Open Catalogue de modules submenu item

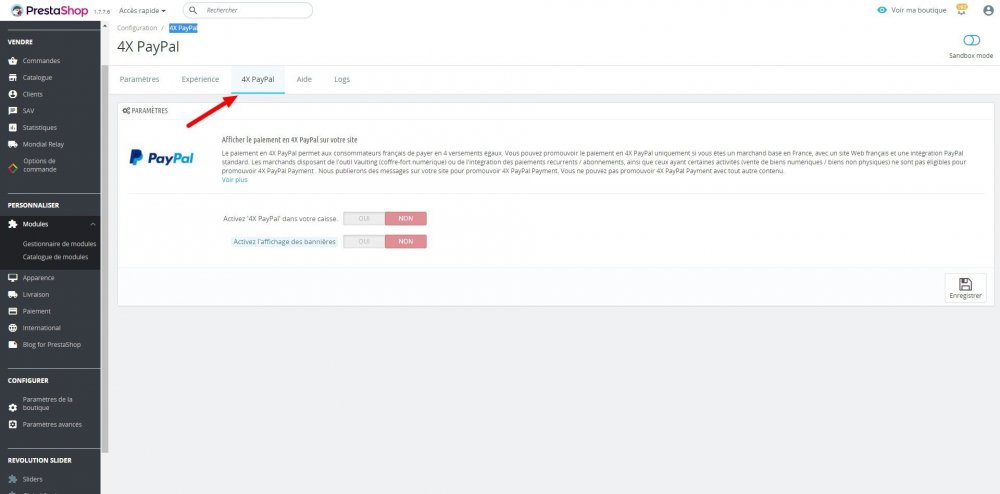click(55, 258)
